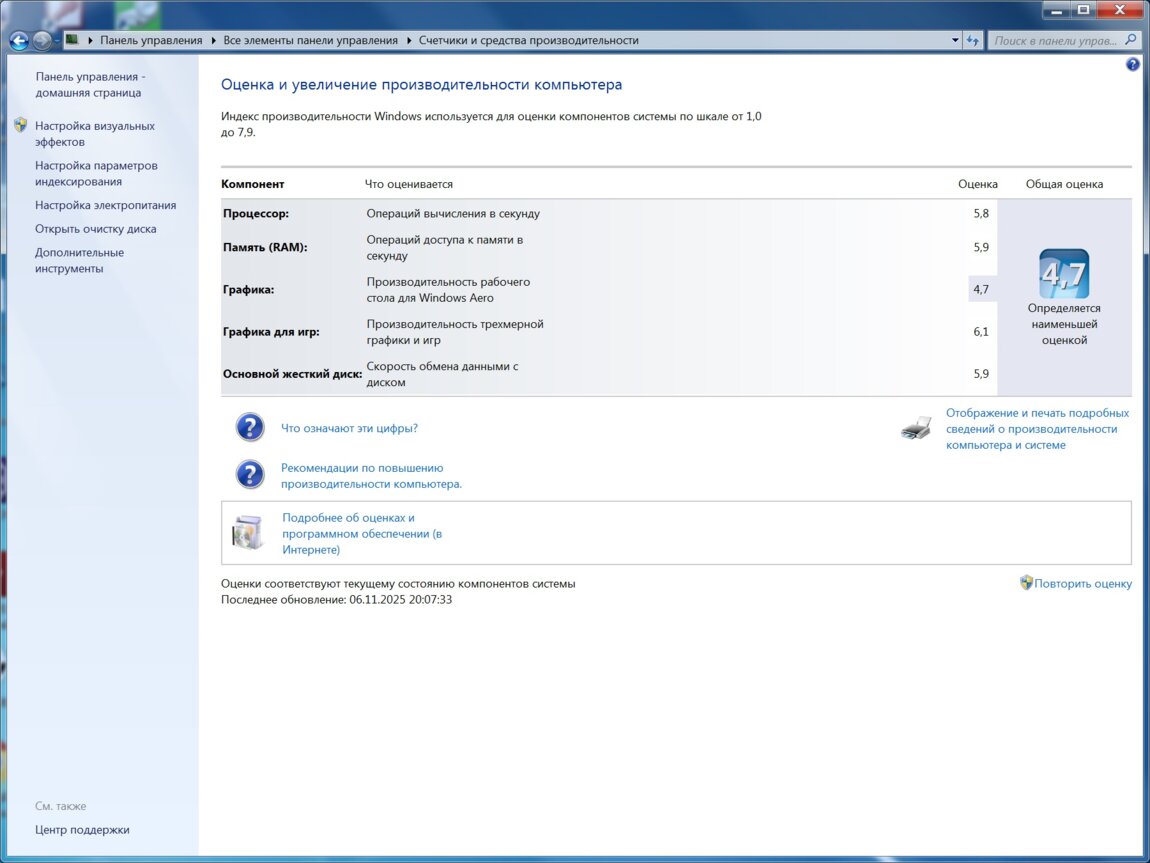Expand the arrow after 'Все элементы панели управления'

tap(408, 41)
